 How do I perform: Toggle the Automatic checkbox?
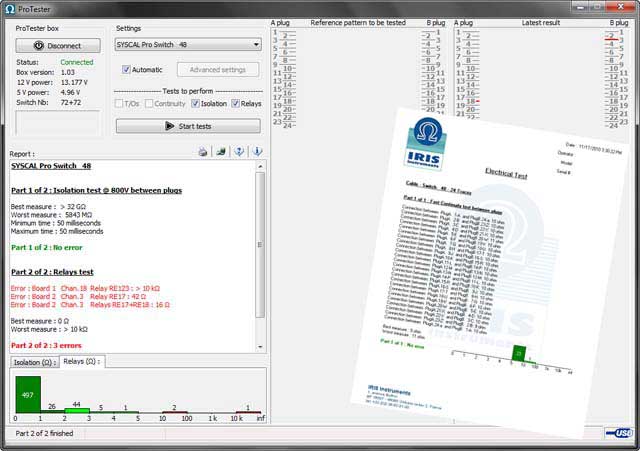126,69
